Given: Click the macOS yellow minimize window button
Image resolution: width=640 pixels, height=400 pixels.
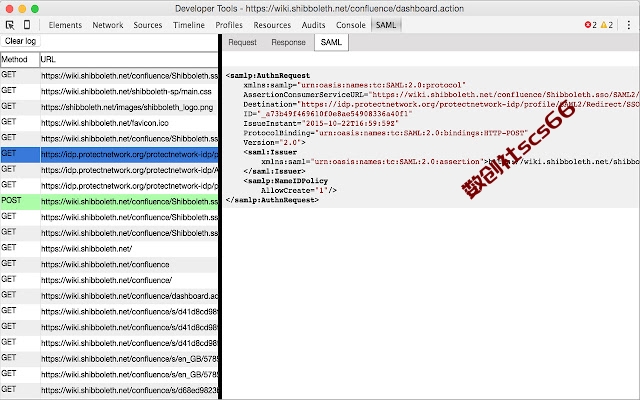Looking at the screenshot, I should click(22, 9).
